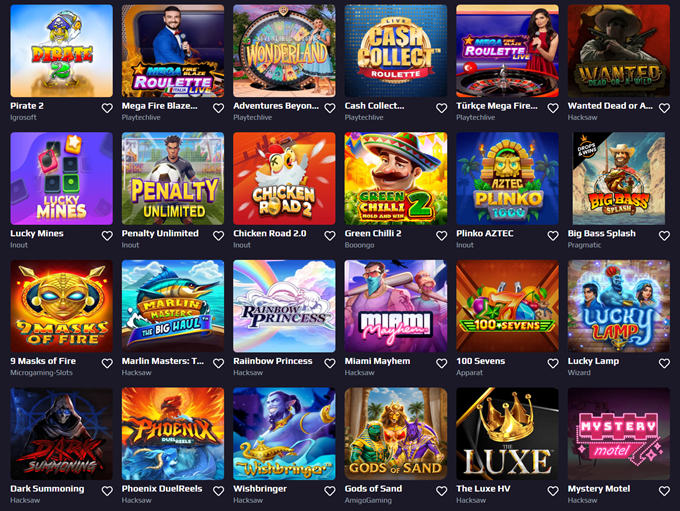The height and width of the screenshot is (511, 680).
Task: Launch the Plinko Aztec 1000 thumbnail
Action: (507, 178)
